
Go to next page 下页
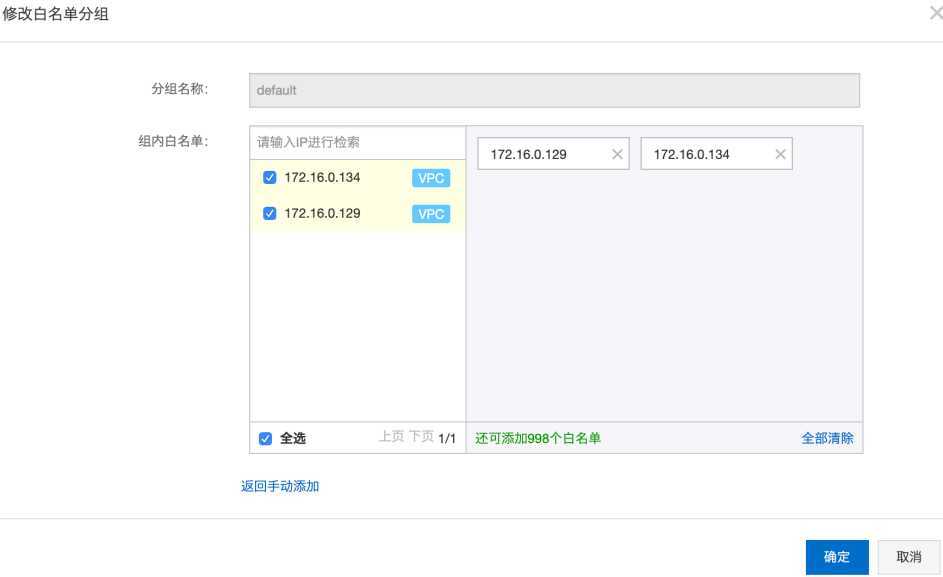tap(421, 437)
